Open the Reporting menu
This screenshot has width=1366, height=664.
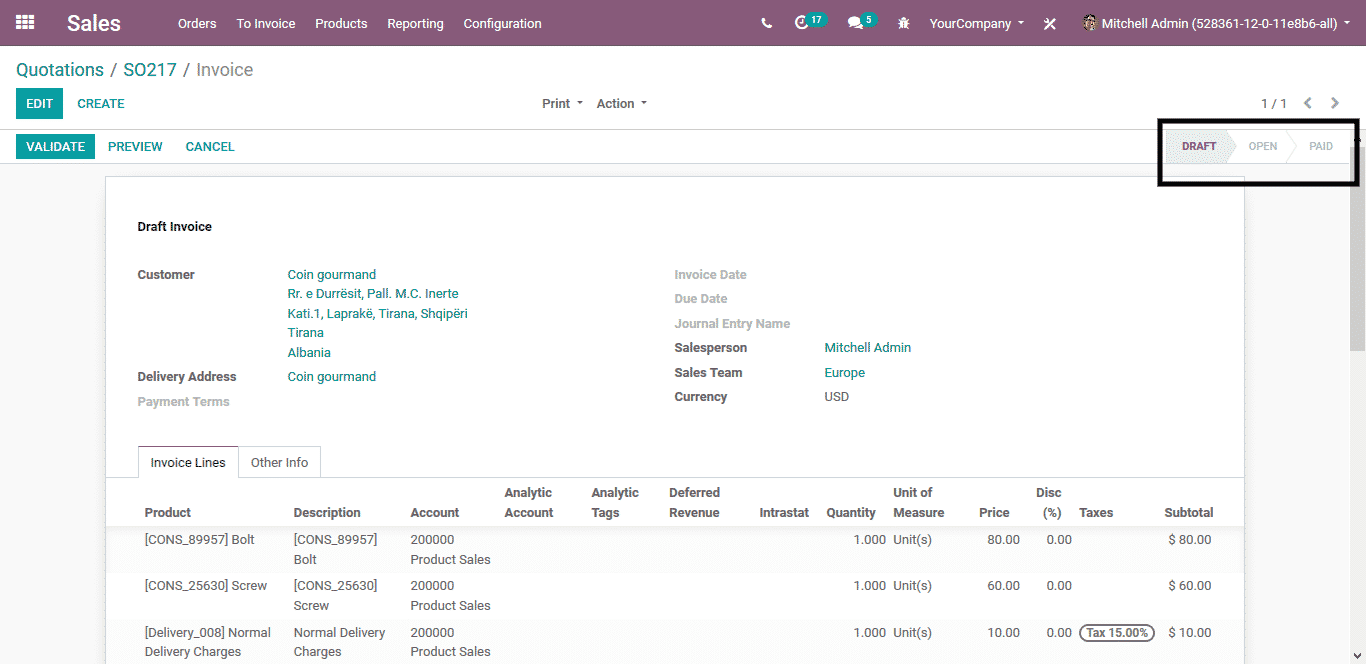click(x=415, y=23)
